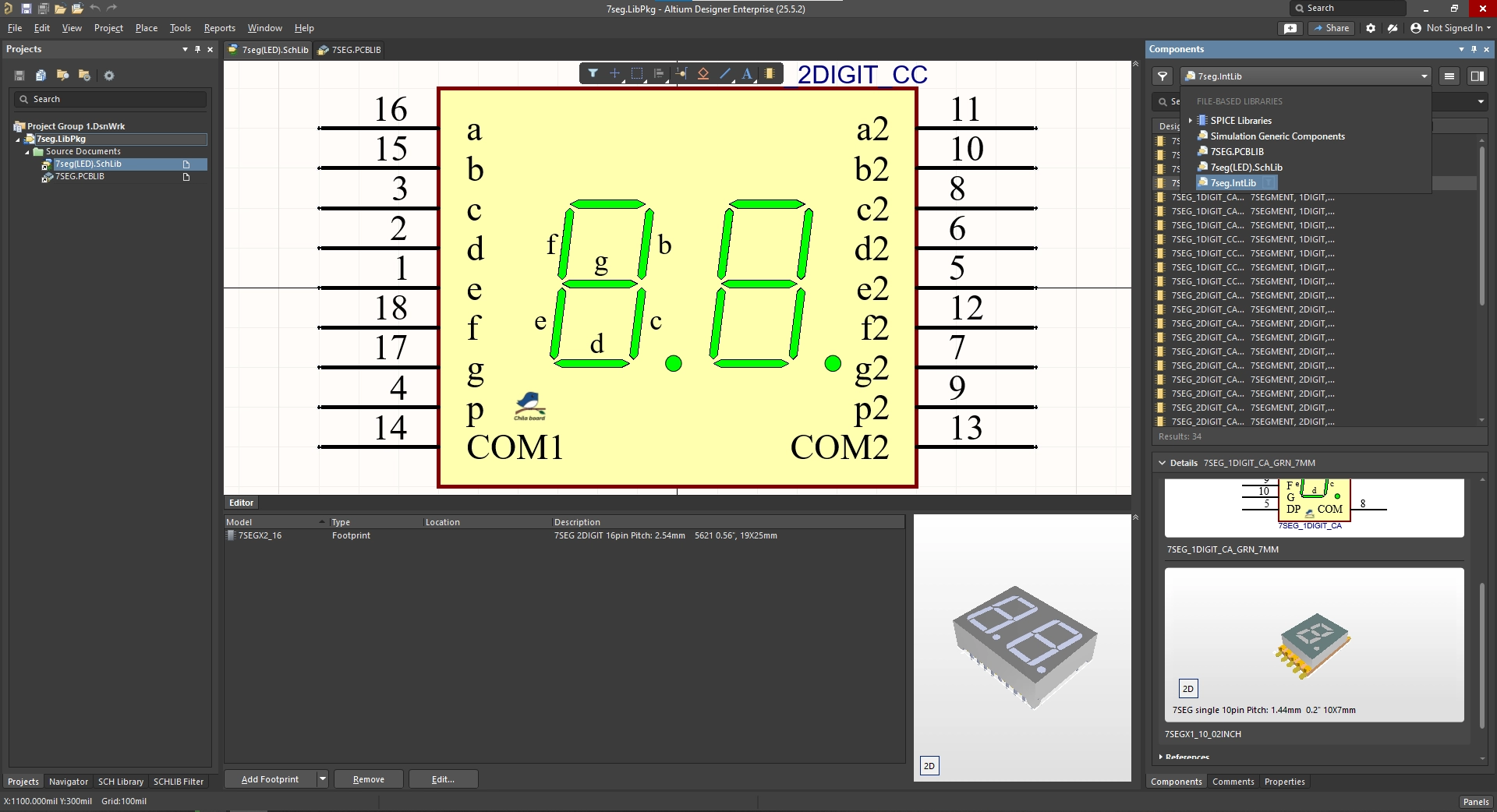This screenshot has width=1497, height=812.
Task: Toggle the Components details pane layout button
Action: tap(1477, 76)
